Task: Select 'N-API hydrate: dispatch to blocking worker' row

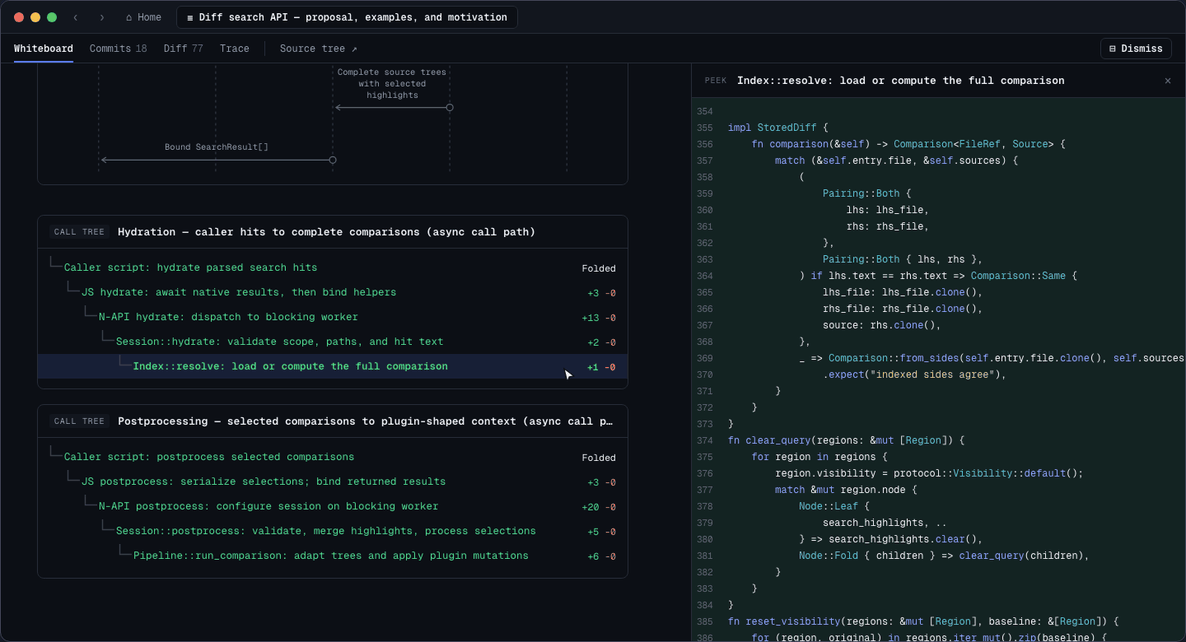Action: [x=333, y=317]
